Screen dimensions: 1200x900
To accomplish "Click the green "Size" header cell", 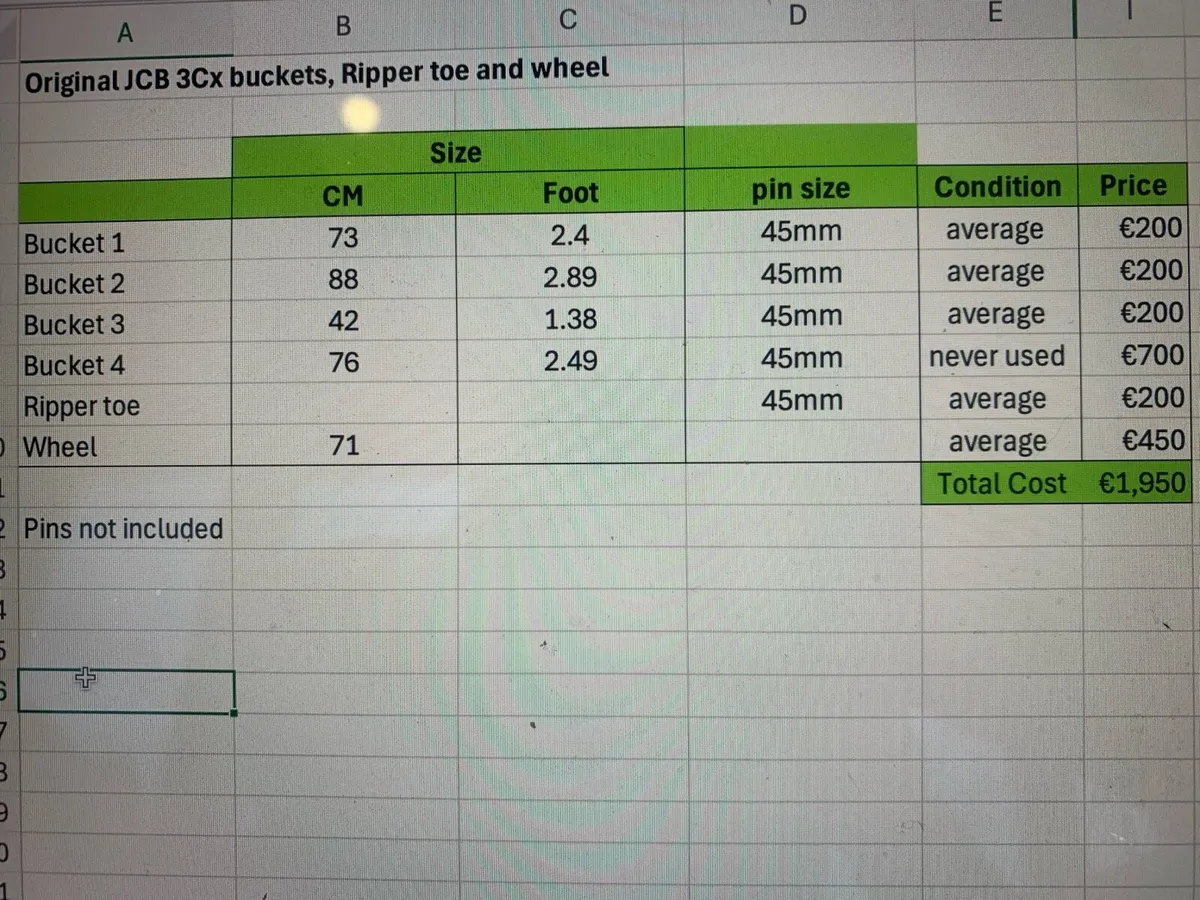I will point(456,153).
